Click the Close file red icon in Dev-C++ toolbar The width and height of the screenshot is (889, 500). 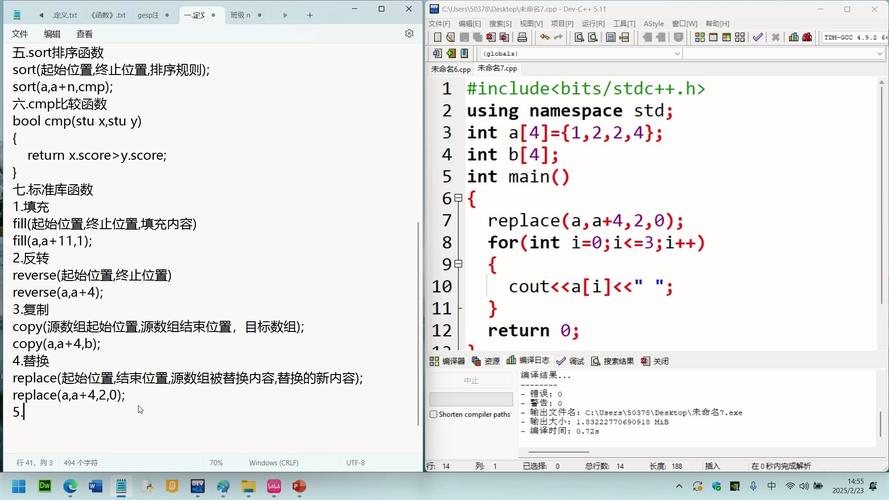(x=491, y=37)
